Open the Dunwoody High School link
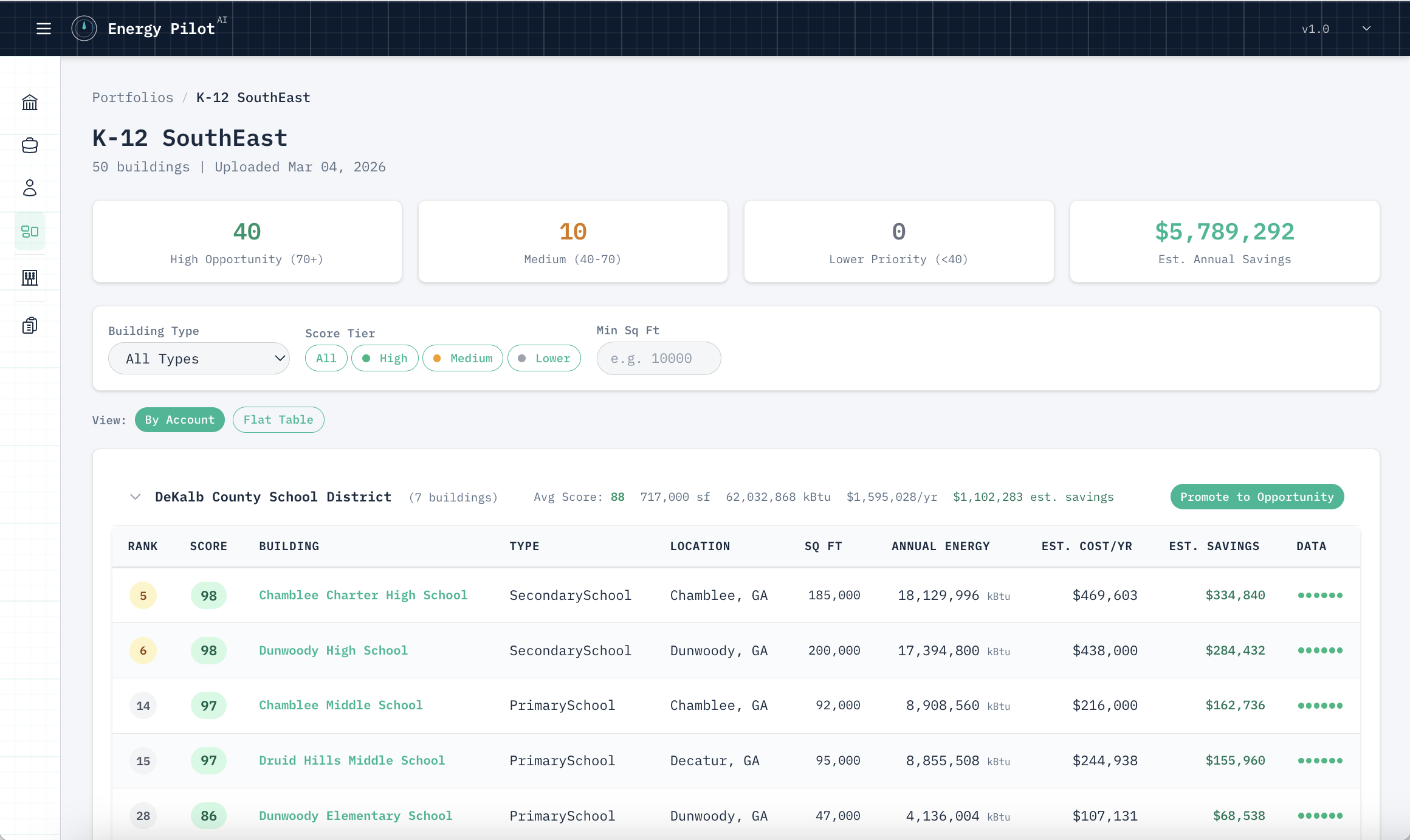Screen dimensions: 1410x840 coord(333,650)
